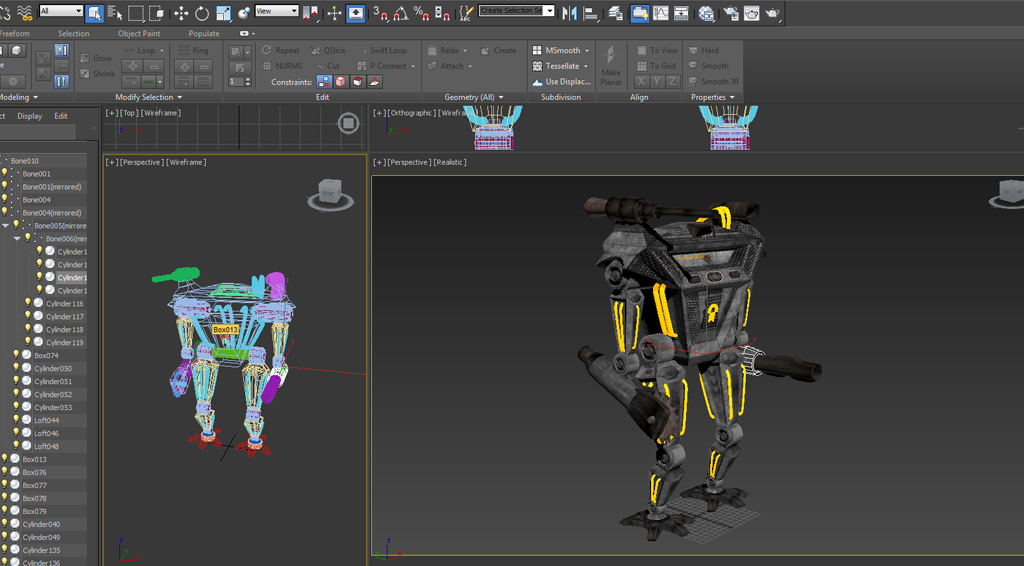This screenshot has height=566, width=1024.
Task: Open the Material Editor icon
Action: pos(707,13)
